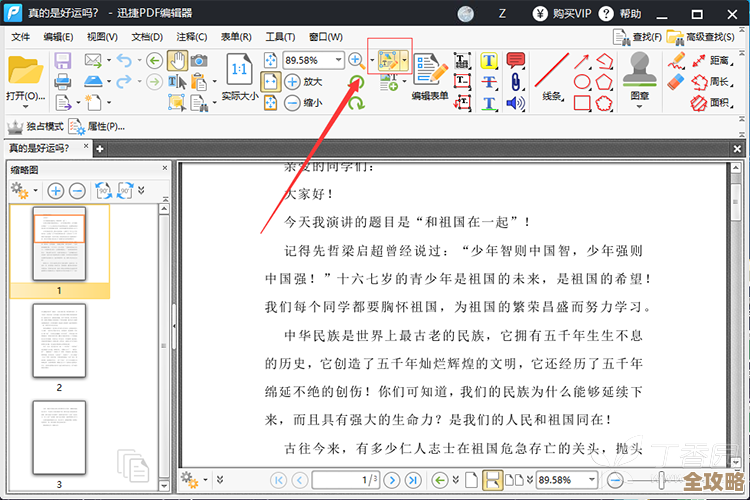Toggle single page layout in bottom bar
Screen dimensions: 750x500
point(472,481)
